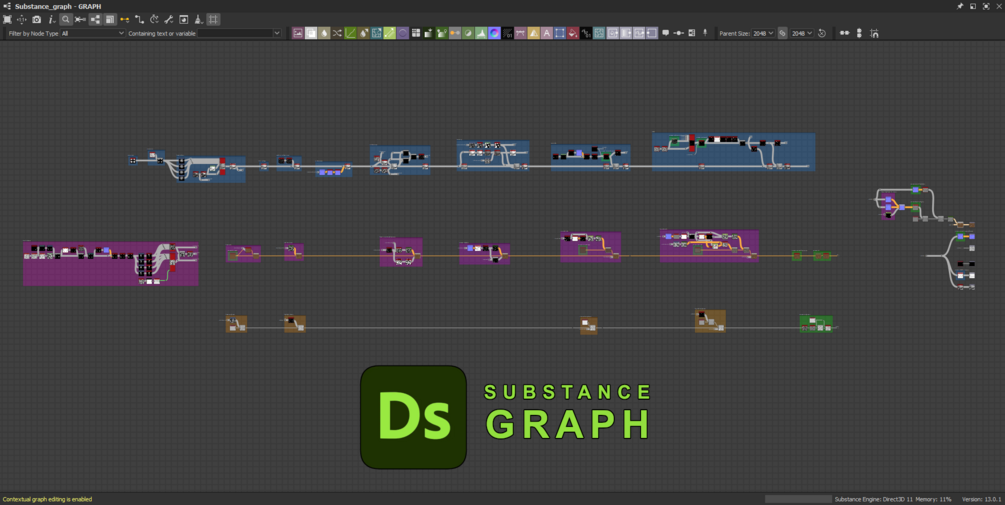Add a comment using speech bubble icon
The height and width of the screenshot is (505, 1005).
coord(665,33)
